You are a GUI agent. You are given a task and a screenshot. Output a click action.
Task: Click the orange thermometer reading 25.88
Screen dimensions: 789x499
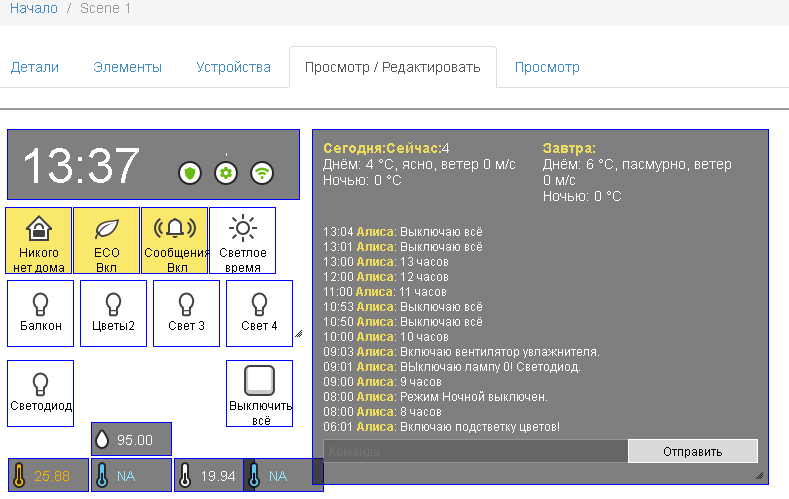41,476
